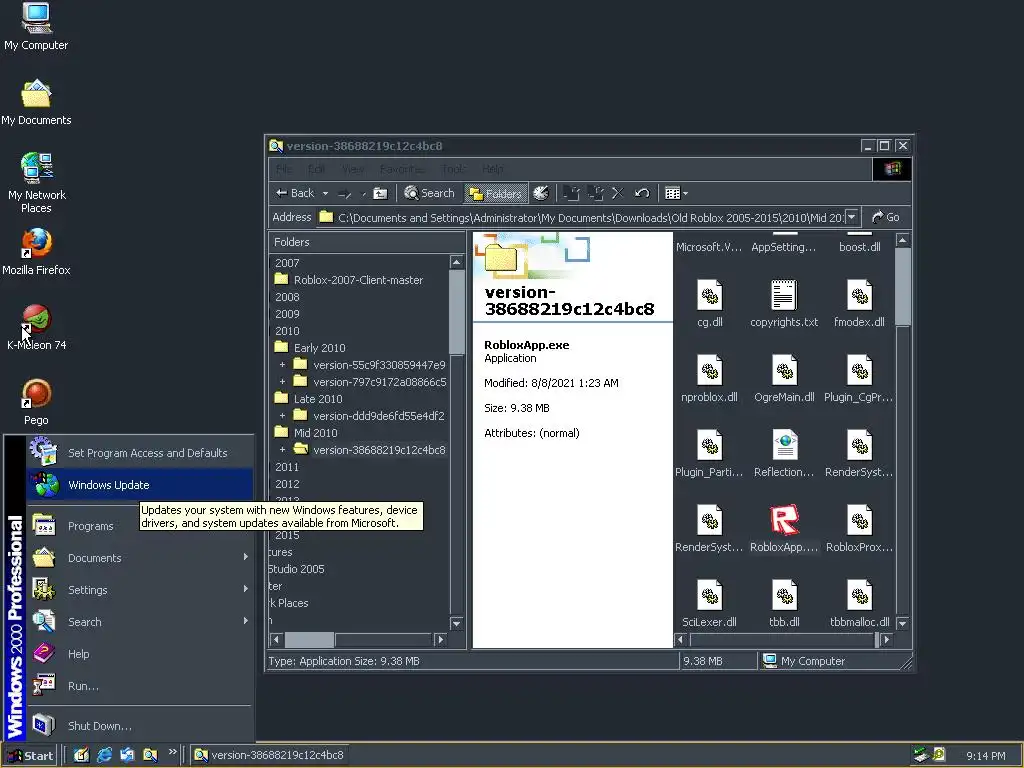The width and height of the screenshot is (1024, 768).
Task: Click the Start button on the taskbar
Action: 30,756
